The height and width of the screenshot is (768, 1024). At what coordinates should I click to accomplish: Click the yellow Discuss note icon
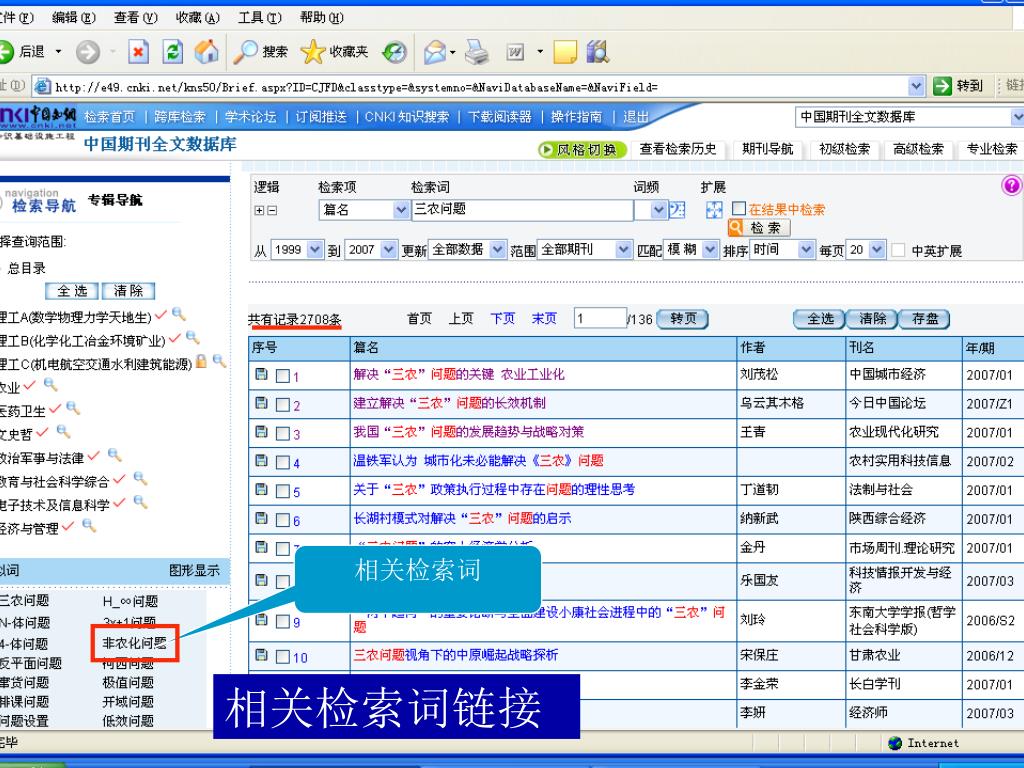click(x=566, y=52)
